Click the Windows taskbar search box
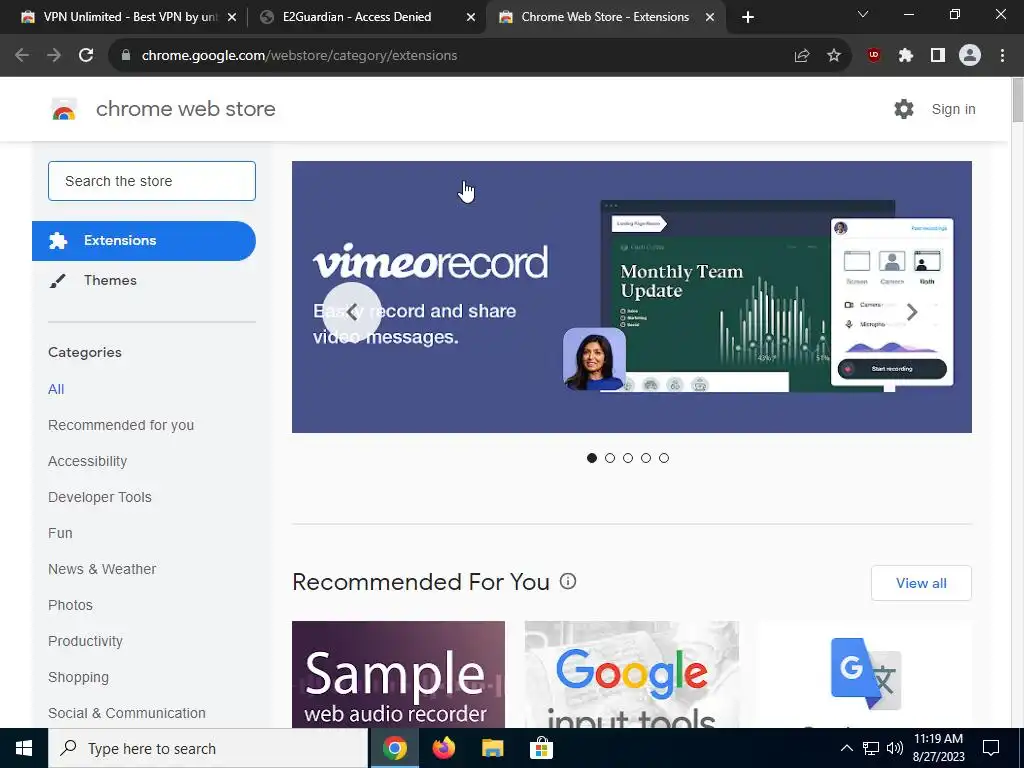Viewport: 1024px width, 768px height. pos(208,748)
